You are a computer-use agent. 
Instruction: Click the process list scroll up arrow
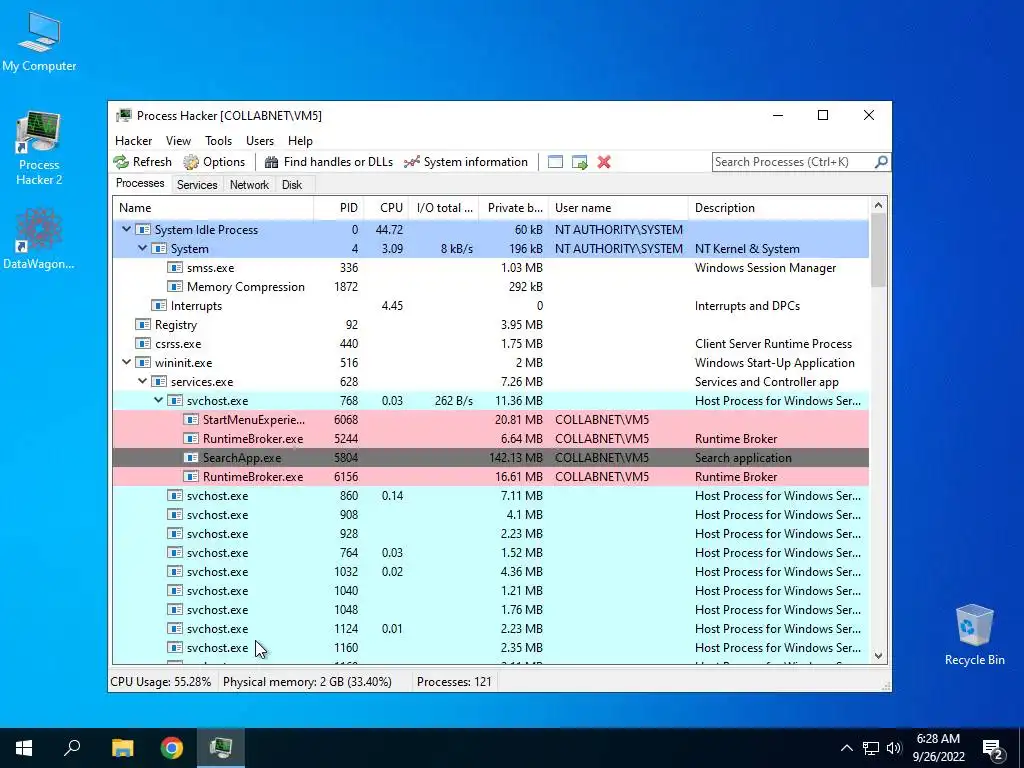878,205
